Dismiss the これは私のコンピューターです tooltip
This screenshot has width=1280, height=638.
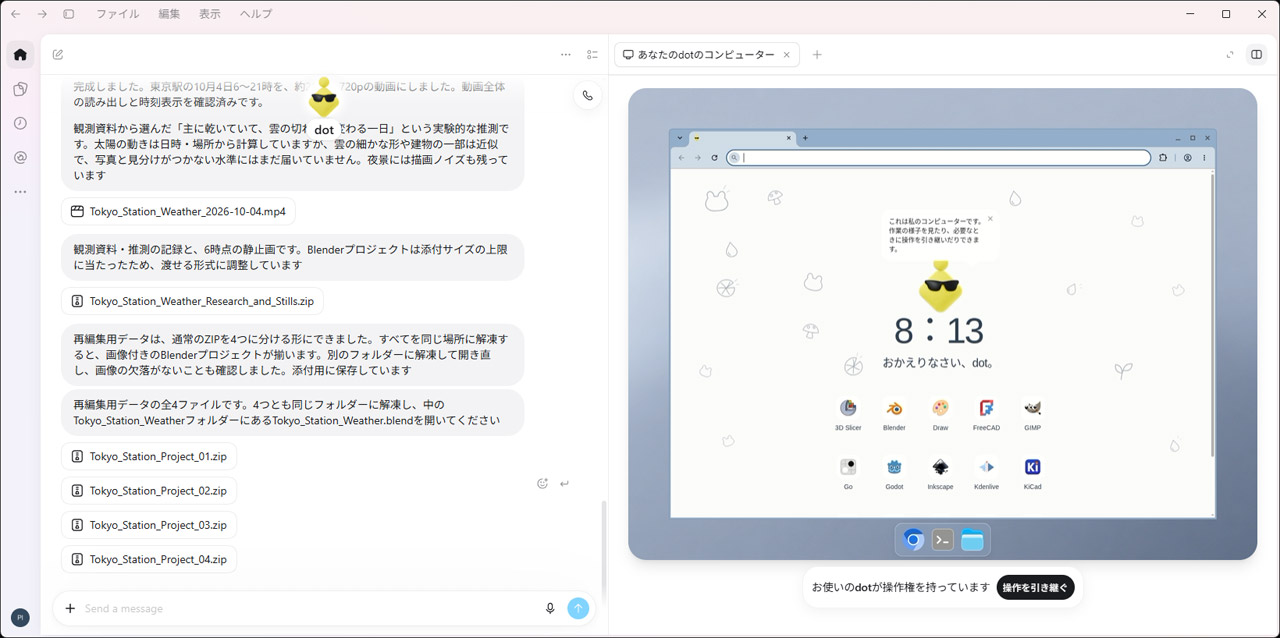(990, 218)
